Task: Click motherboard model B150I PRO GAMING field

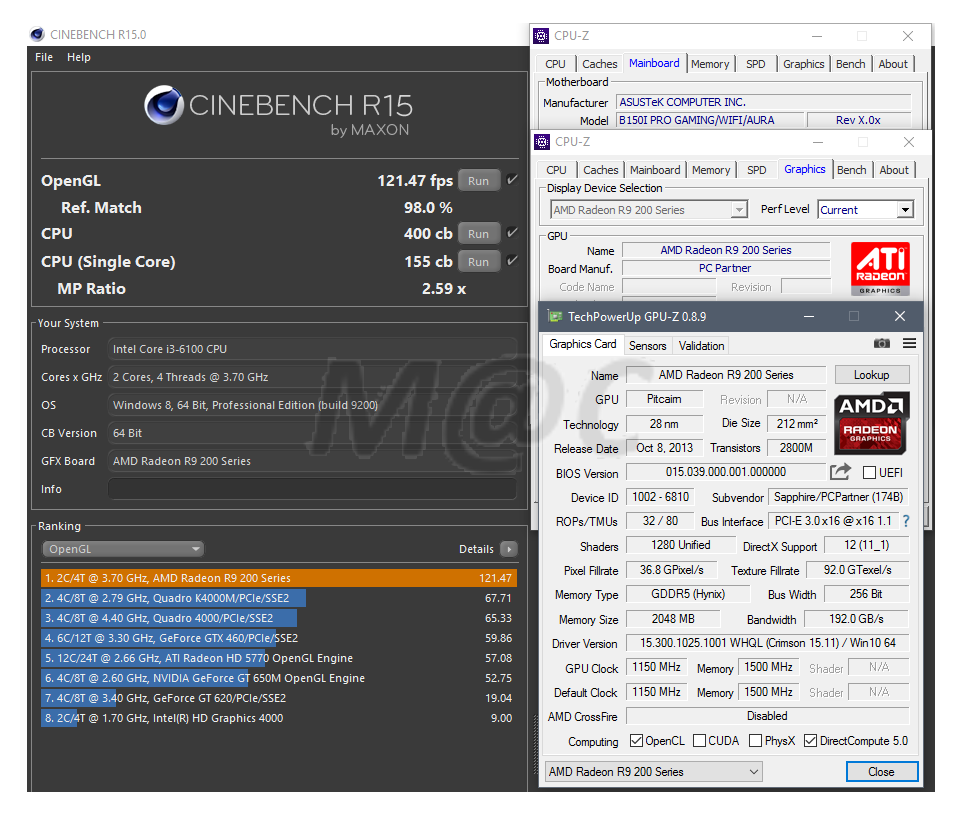Action: pos(710,120)
